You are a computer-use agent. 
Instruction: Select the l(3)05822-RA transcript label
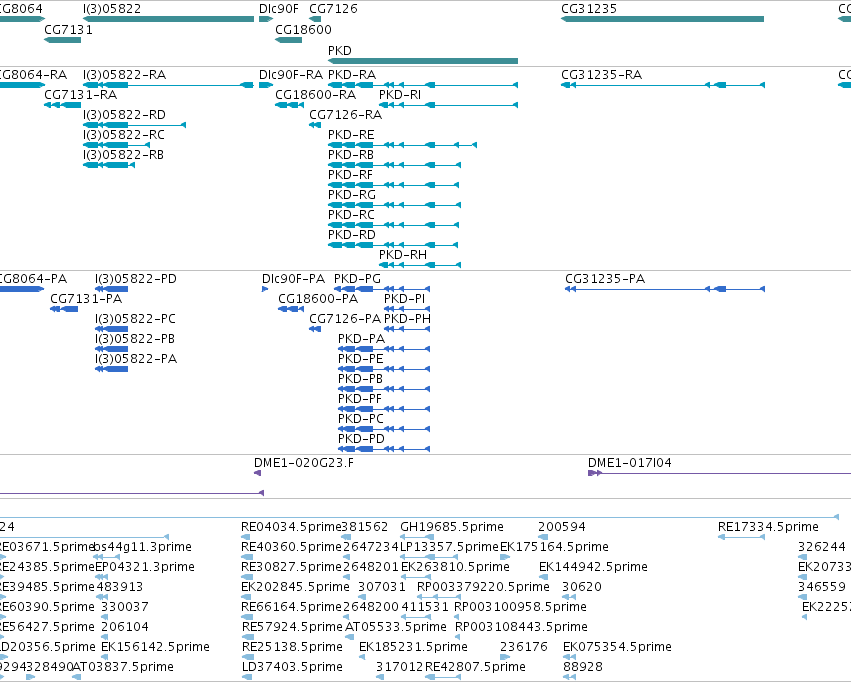125,74
